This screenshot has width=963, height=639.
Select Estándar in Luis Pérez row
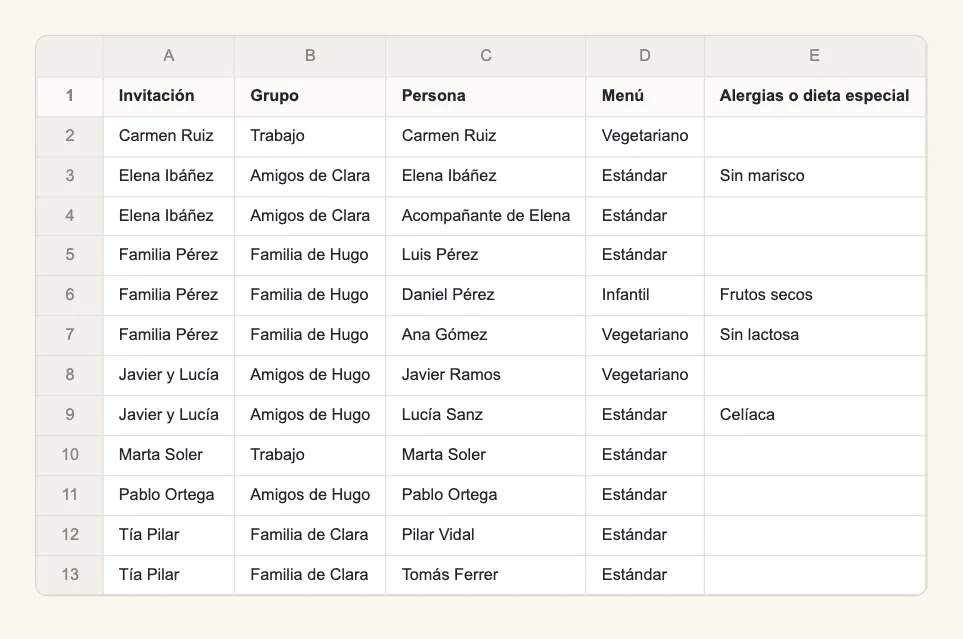(x=644, y=255)
